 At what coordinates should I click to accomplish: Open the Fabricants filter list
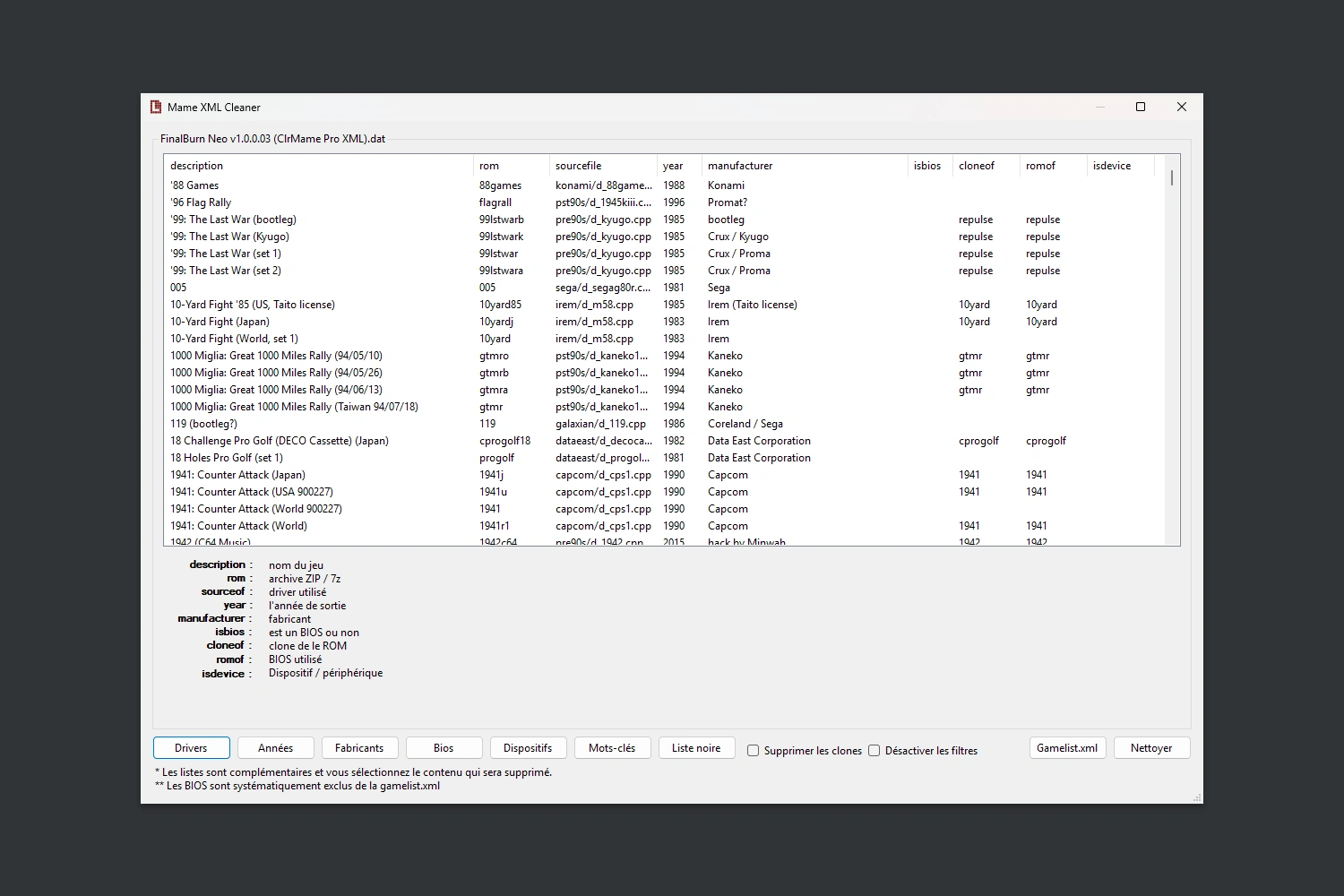pyautogui.click(x=359, y=748)
